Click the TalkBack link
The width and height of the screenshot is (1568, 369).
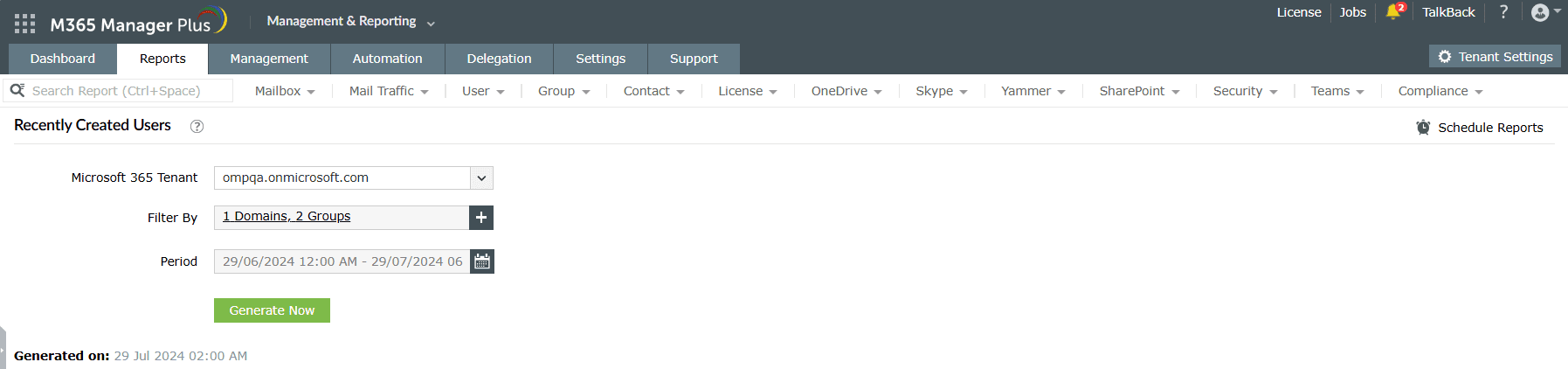click(1448, 12)
